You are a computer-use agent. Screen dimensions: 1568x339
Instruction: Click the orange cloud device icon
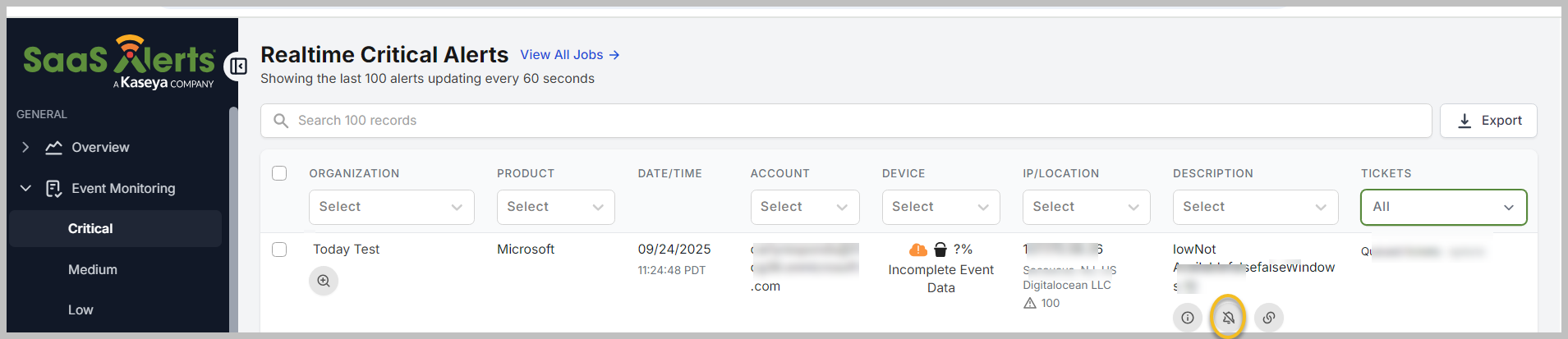click(x=918, y=250)
